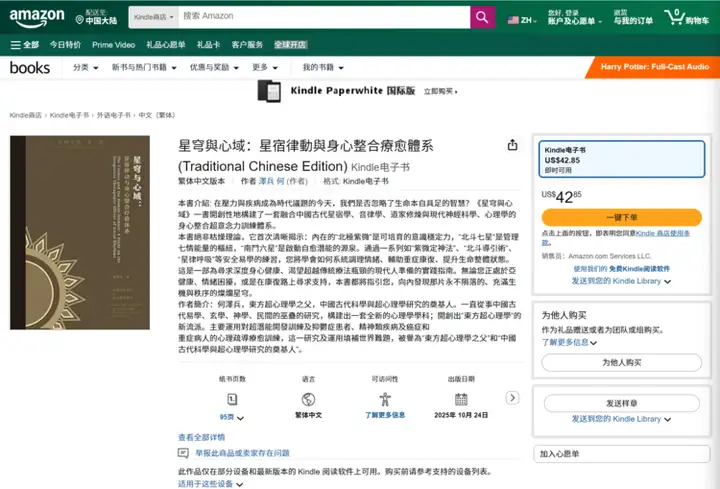This screenshot has width=720, height=489.
Task: Open the 查看全部详情 link
Action: click(x=202, y=437)
